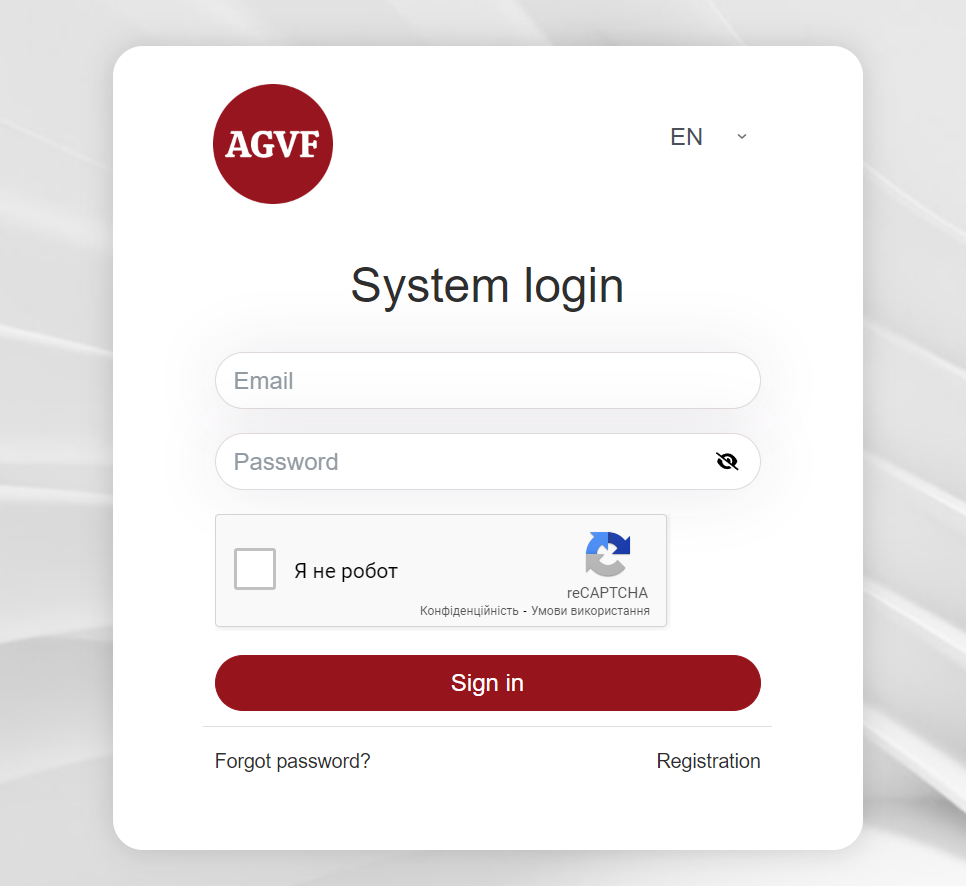This screenshot has width=966, height=886.
Task: Open the Forgot password? link
Action: click(293, 762)
